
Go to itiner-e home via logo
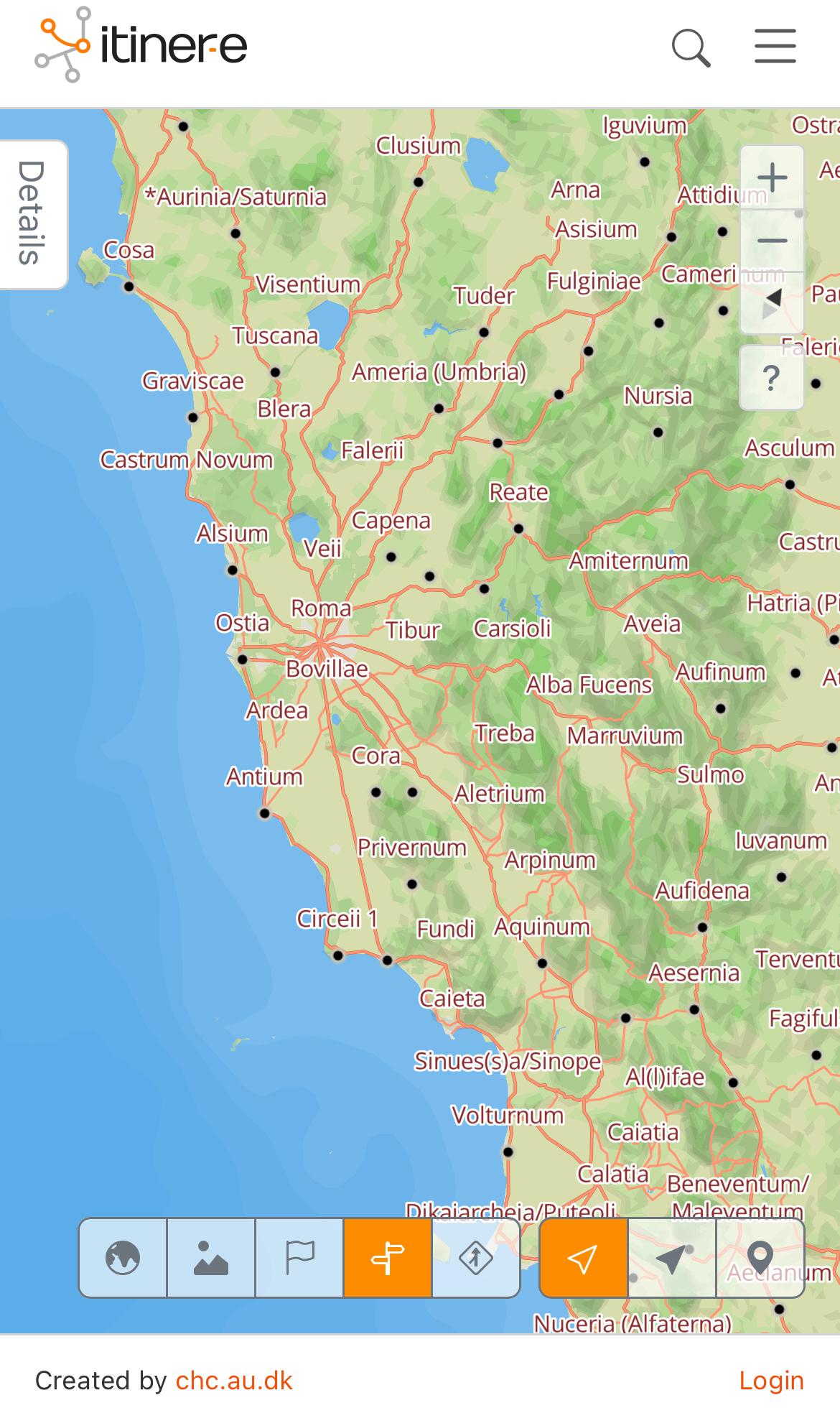141,45
